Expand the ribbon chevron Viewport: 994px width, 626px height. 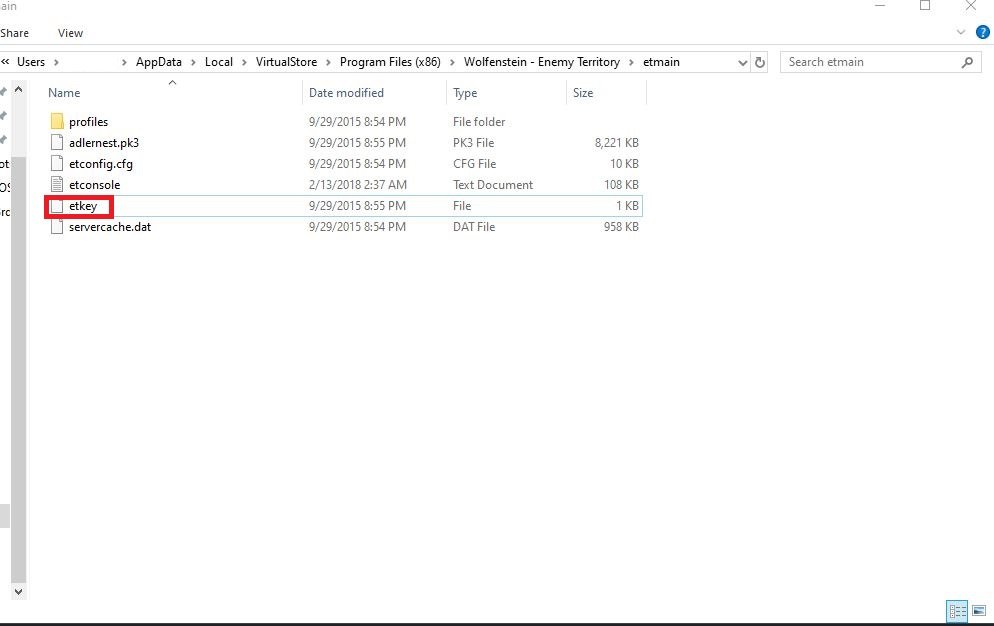click(961, 32)
